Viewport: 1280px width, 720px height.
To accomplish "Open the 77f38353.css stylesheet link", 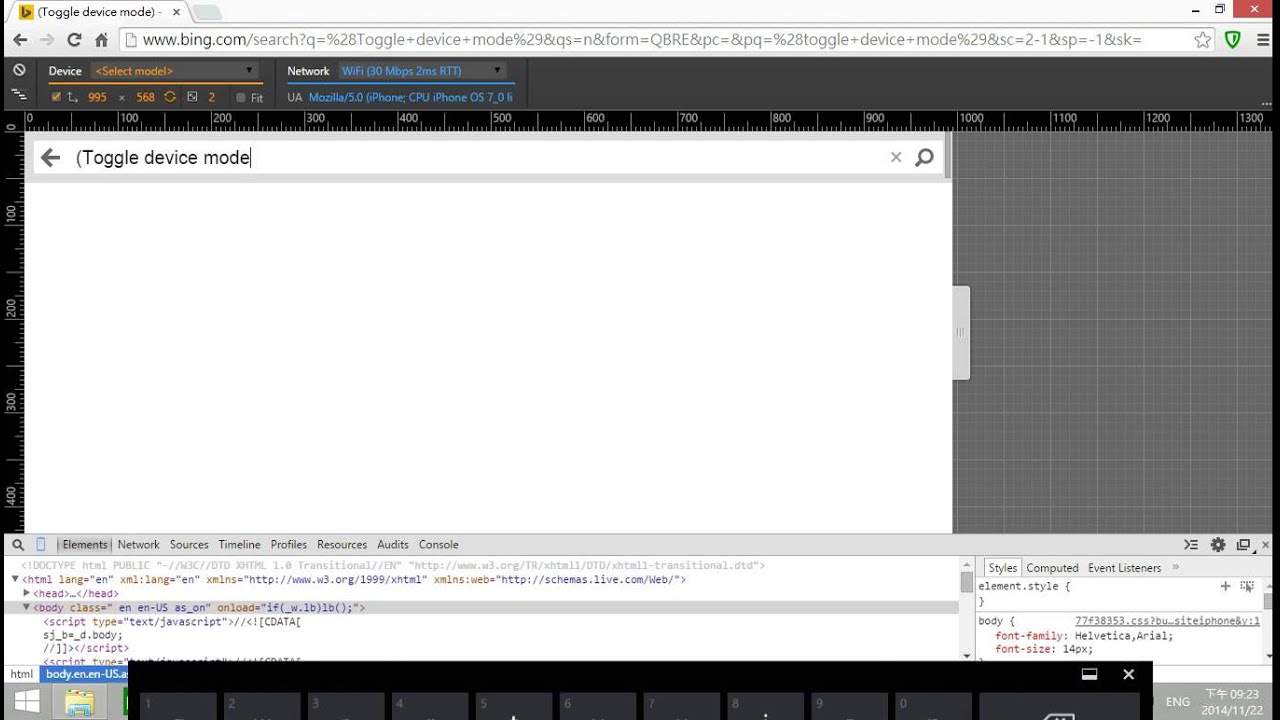I will pos(1167,621).
